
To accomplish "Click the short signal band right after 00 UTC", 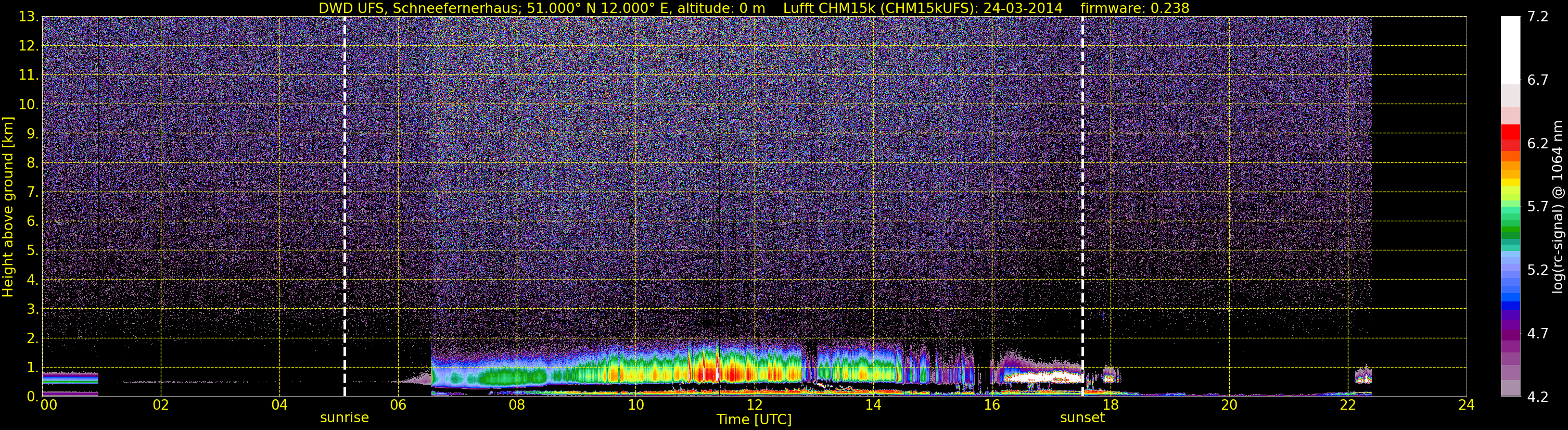I will point(70,378).
